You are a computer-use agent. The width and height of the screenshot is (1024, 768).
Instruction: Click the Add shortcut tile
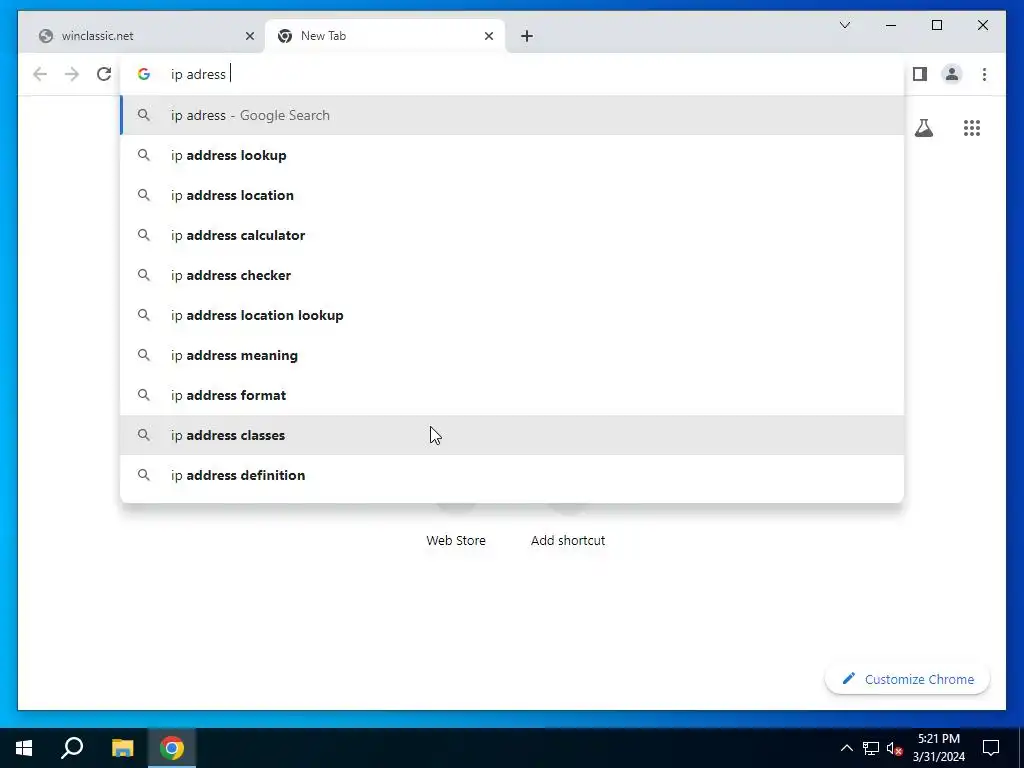(568, 540)
